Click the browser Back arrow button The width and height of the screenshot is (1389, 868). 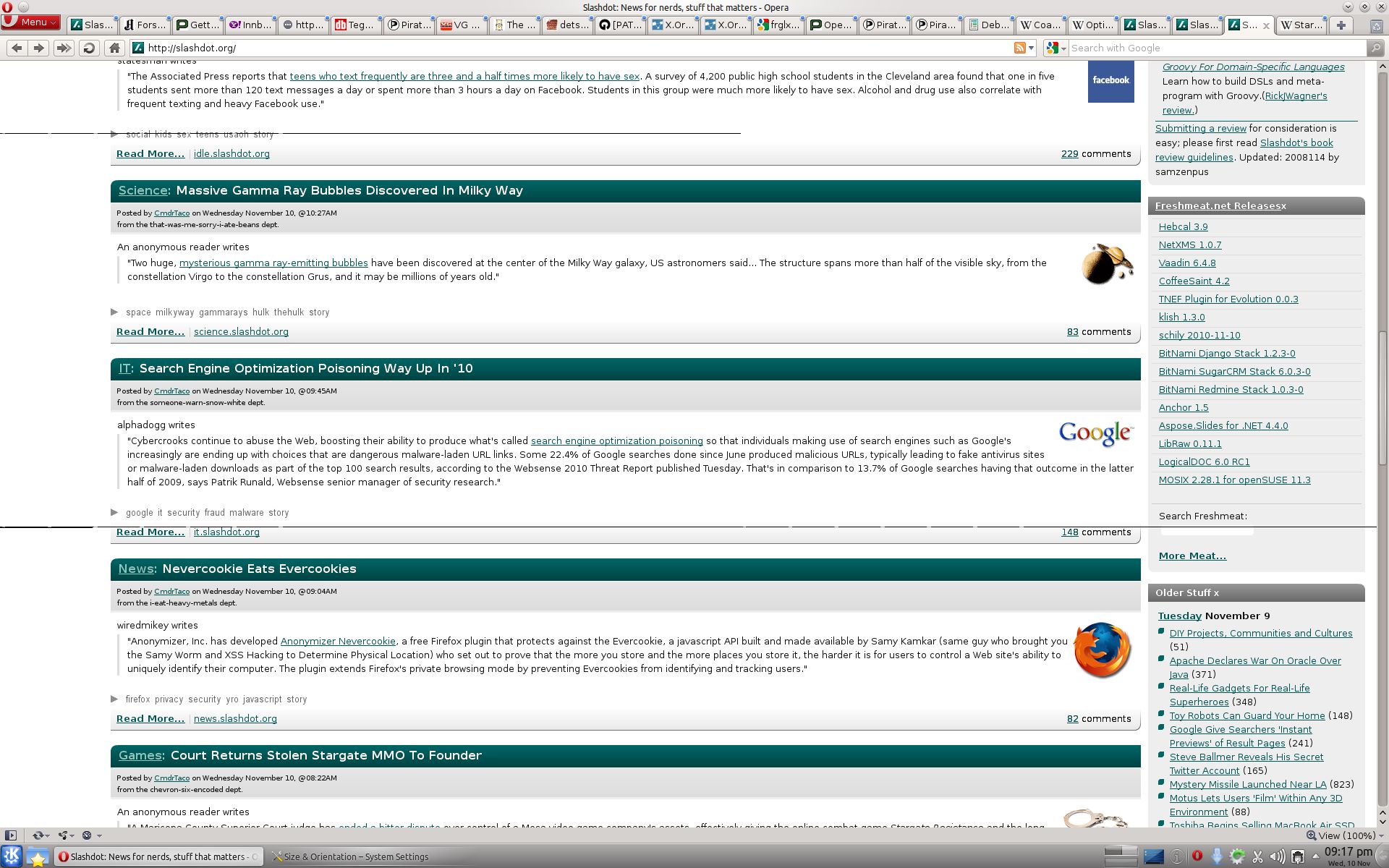point(17,48)
